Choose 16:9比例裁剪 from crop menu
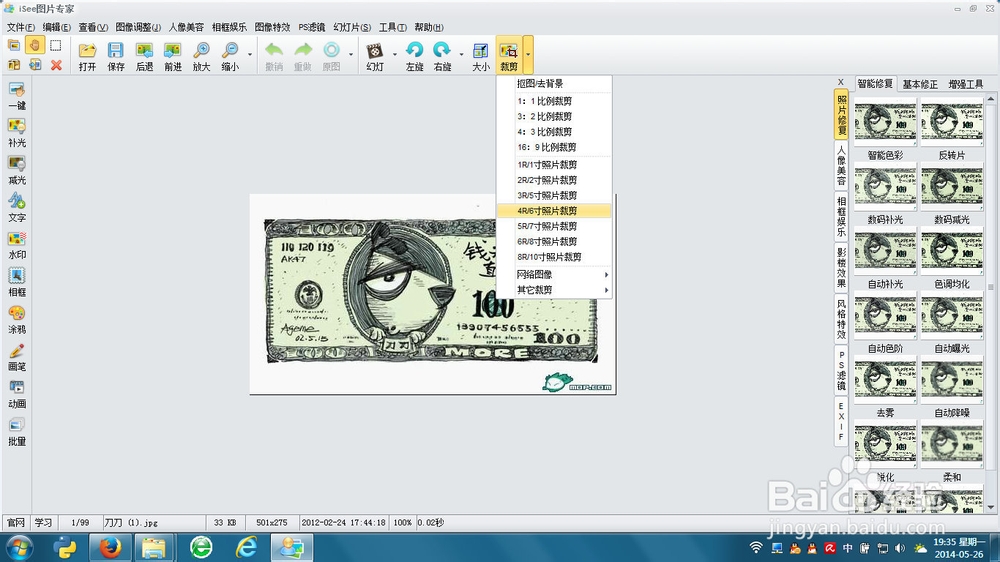Viewport: 1000px width, 562px height. (x=554, y=147)
